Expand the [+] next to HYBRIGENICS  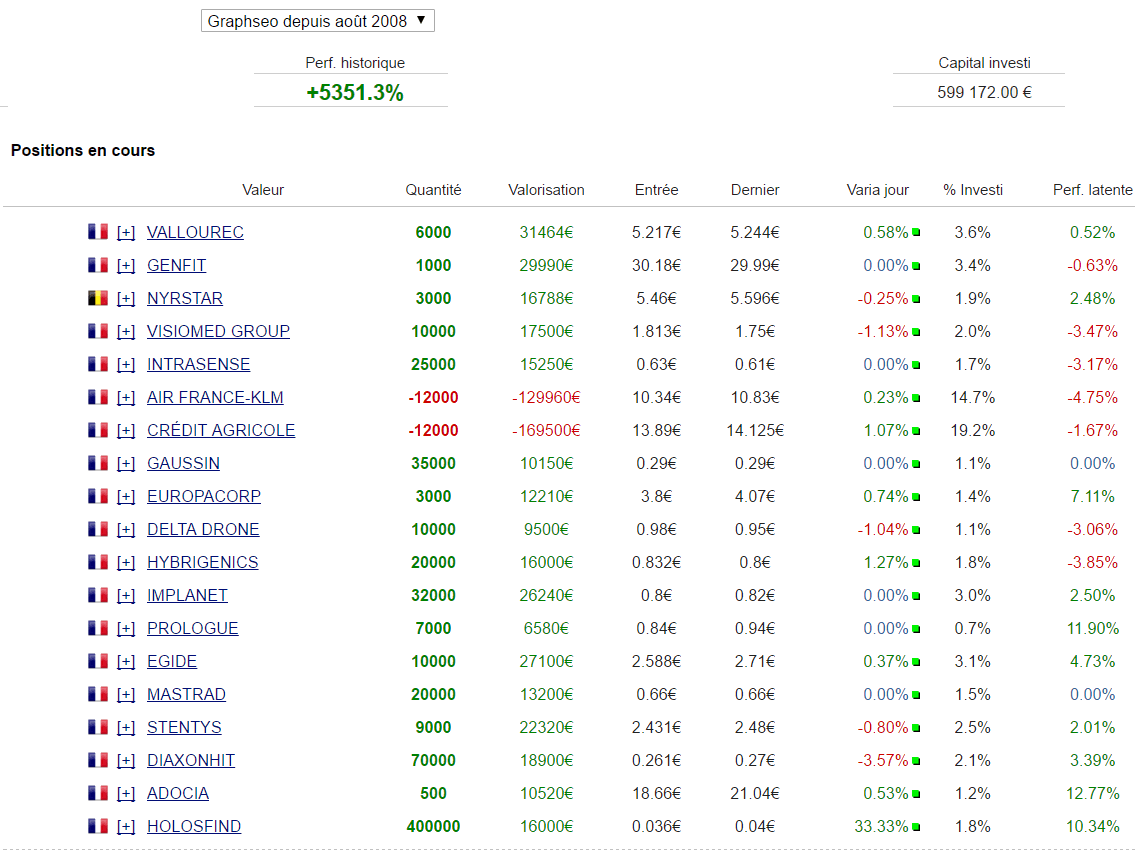[126, 562]
